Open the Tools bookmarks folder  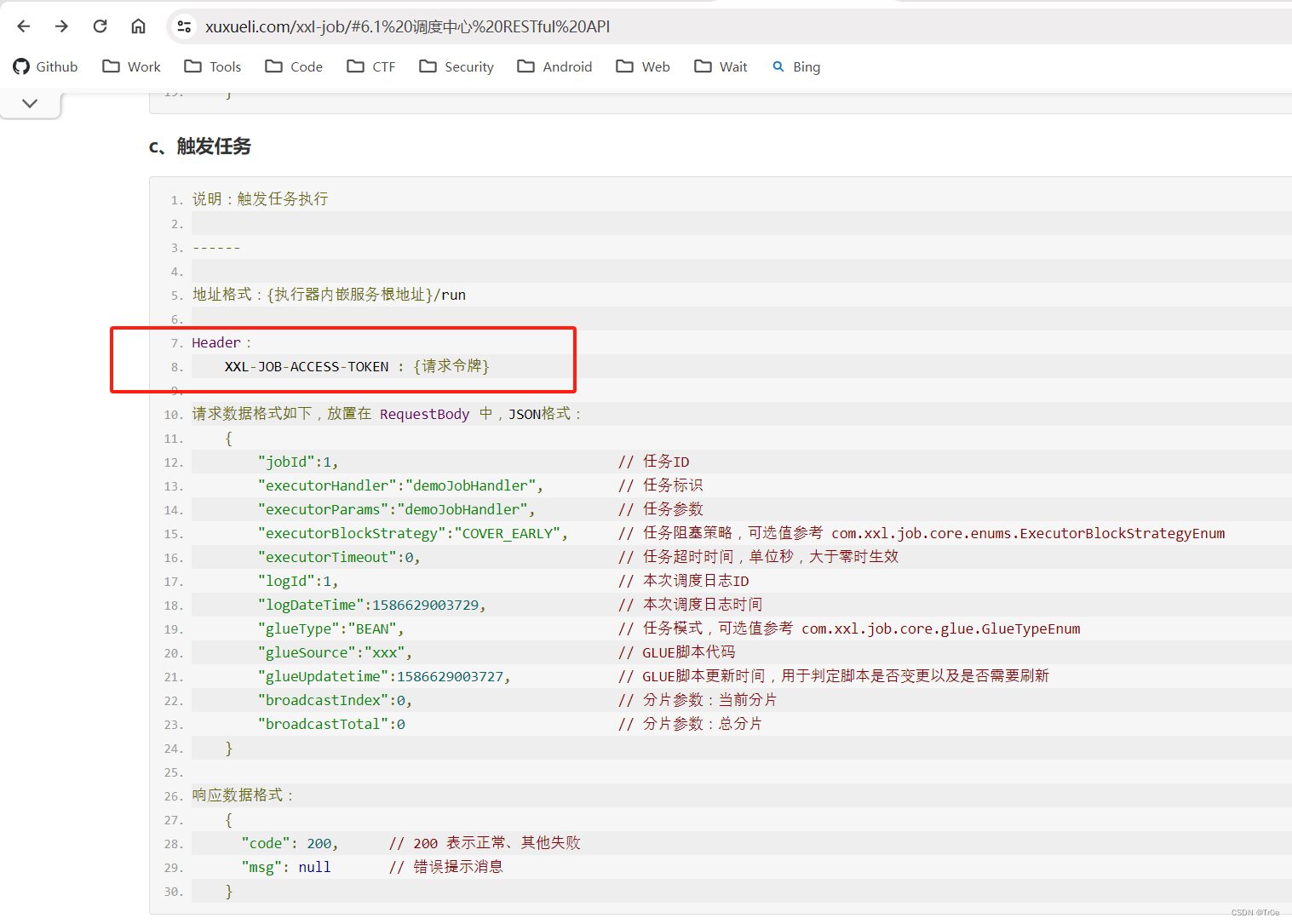tap(213, 66)
